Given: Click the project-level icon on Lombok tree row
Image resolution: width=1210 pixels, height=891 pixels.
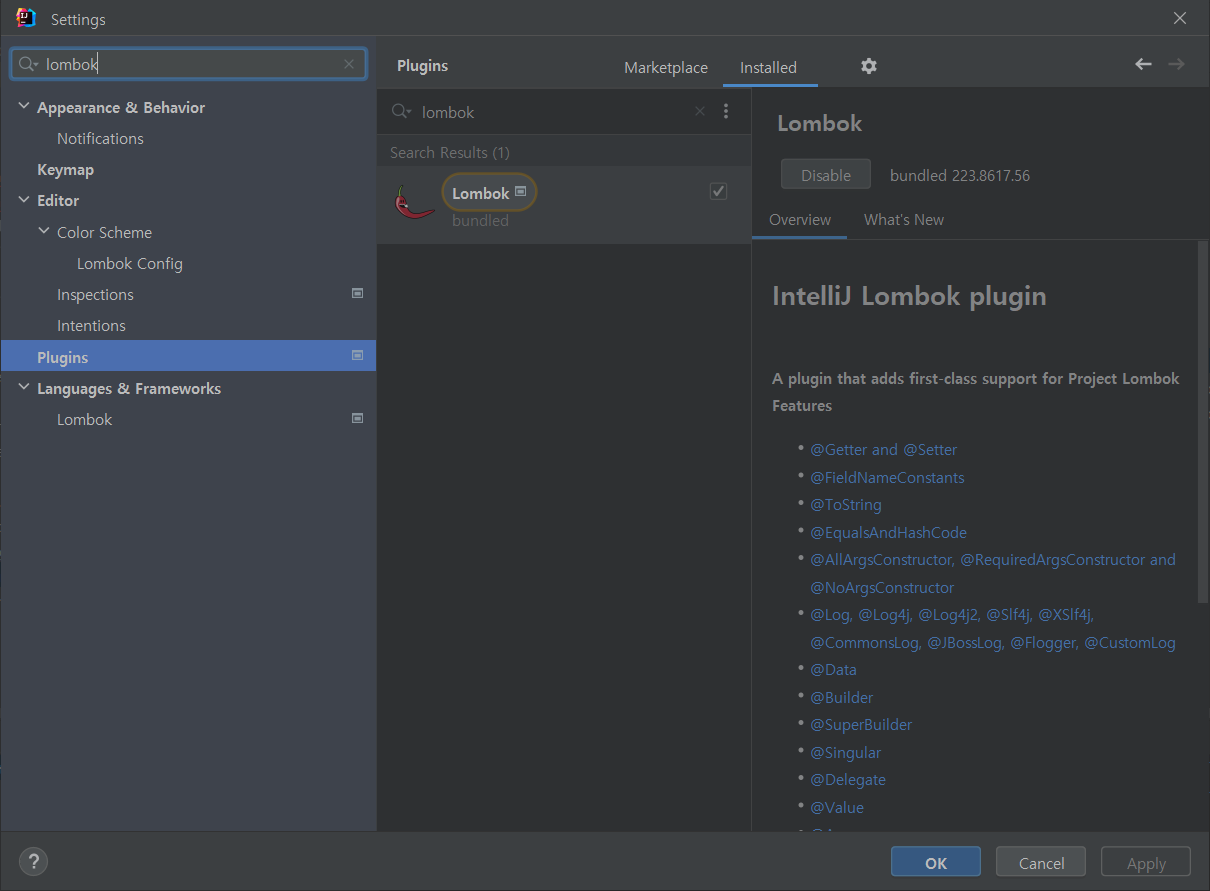Looking at the screenshot, I should [357, 419].
